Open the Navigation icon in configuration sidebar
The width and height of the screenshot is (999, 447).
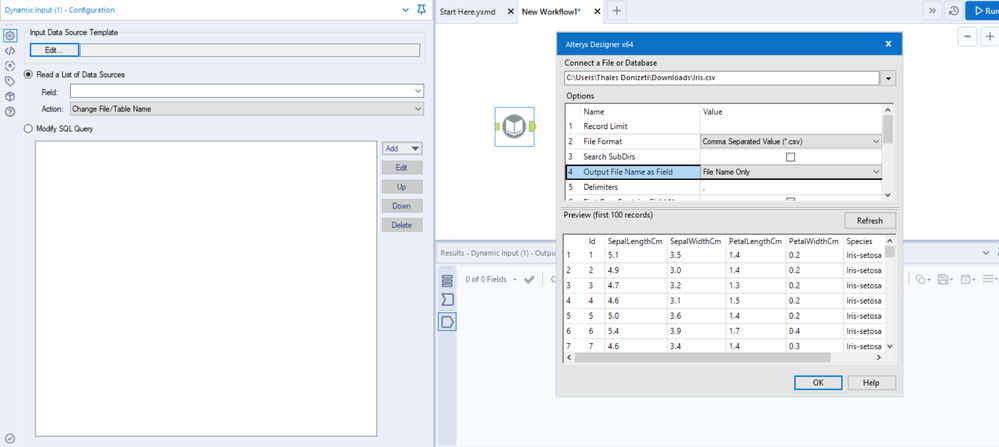pos(10,66)
